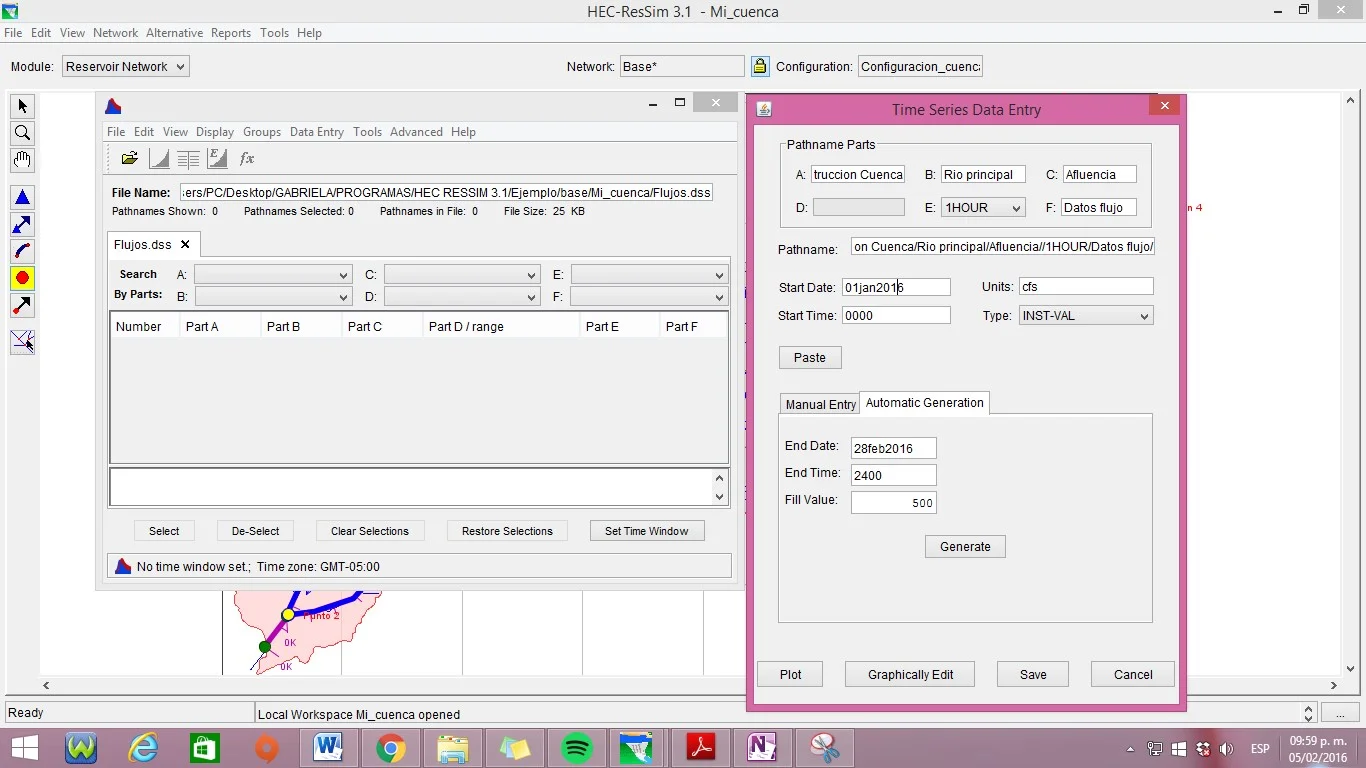Open the Search By Parts E dropdown
1366x768 pixels.
(x=649, y=275)
